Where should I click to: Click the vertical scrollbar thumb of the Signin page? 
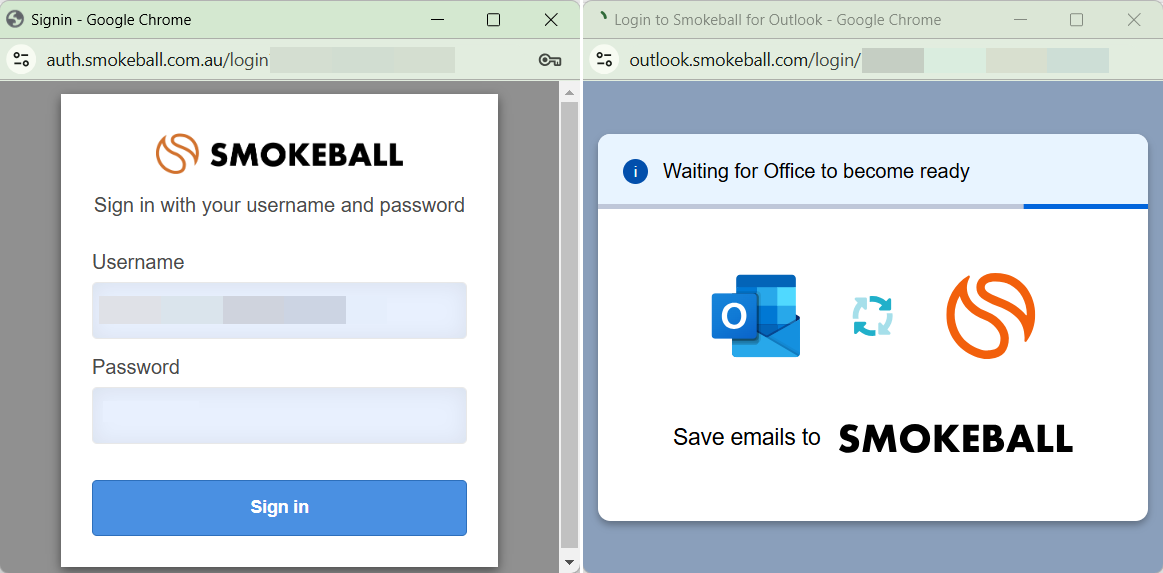(570, 325)
